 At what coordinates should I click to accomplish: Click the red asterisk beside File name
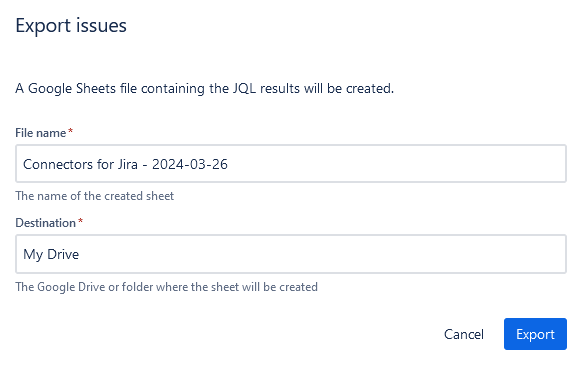click(70, 131)
